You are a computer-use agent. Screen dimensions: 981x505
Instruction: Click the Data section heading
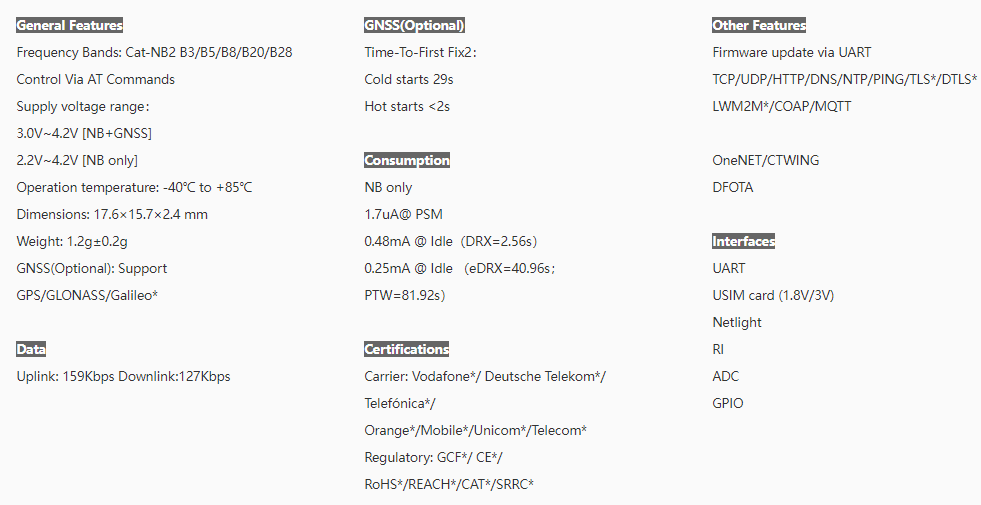click(x=31, y=349)
